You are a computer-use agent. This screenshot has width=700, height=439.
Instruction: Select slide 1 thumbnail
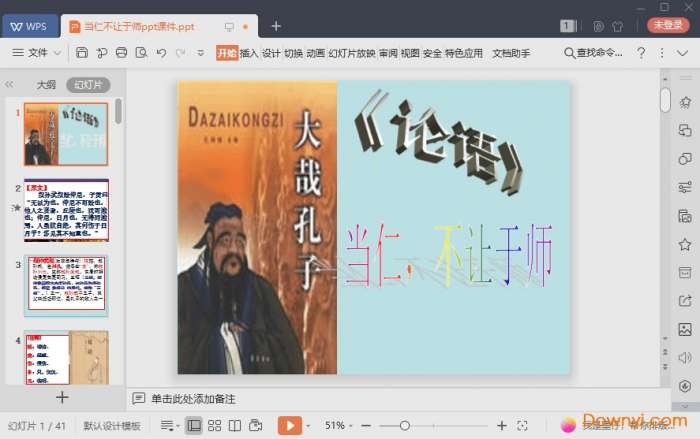66,134
